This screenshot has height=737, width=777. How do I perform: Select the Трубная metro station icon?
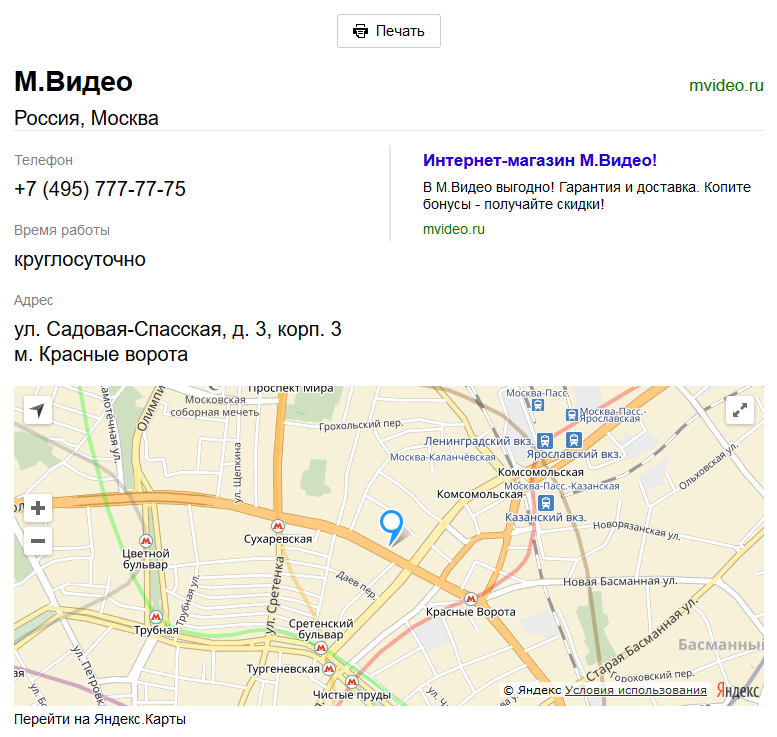pyautogui.click(x=156, y=617)
